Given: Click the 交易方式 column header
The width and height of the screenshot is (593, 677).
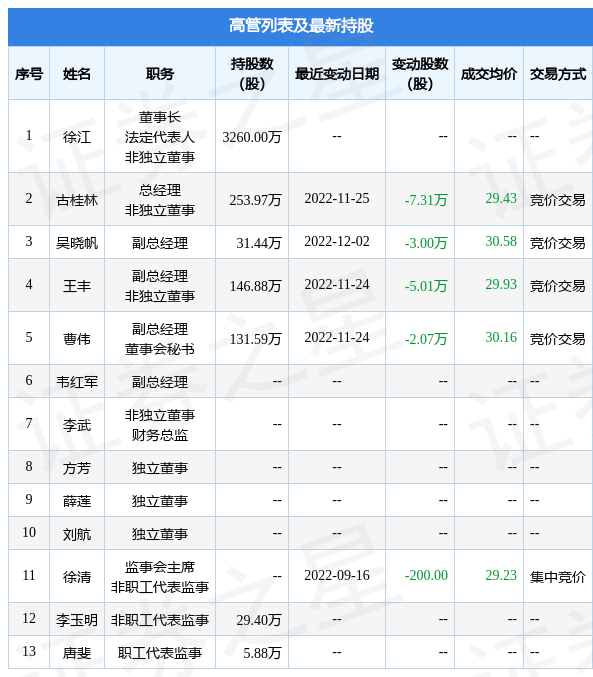Looking at the screenshot, I should [558, 73].
